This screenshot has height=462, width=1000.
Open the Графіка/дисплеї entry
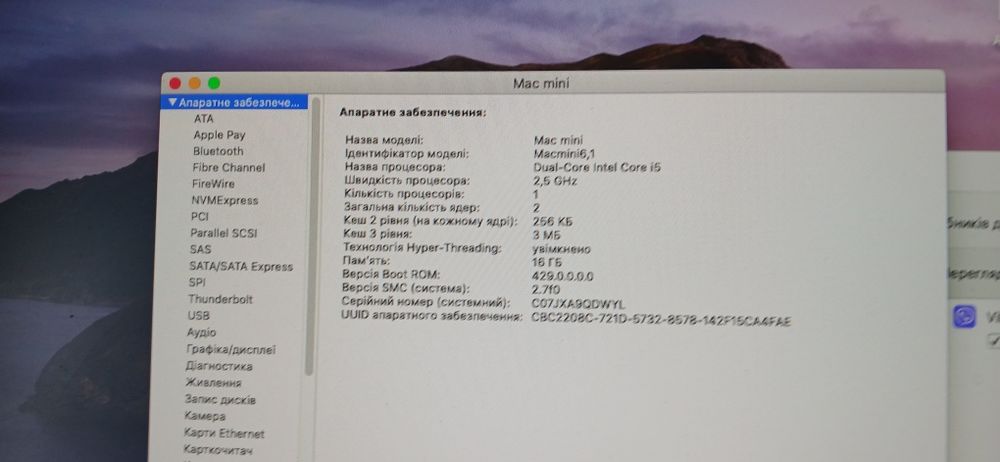click(231, 350)
